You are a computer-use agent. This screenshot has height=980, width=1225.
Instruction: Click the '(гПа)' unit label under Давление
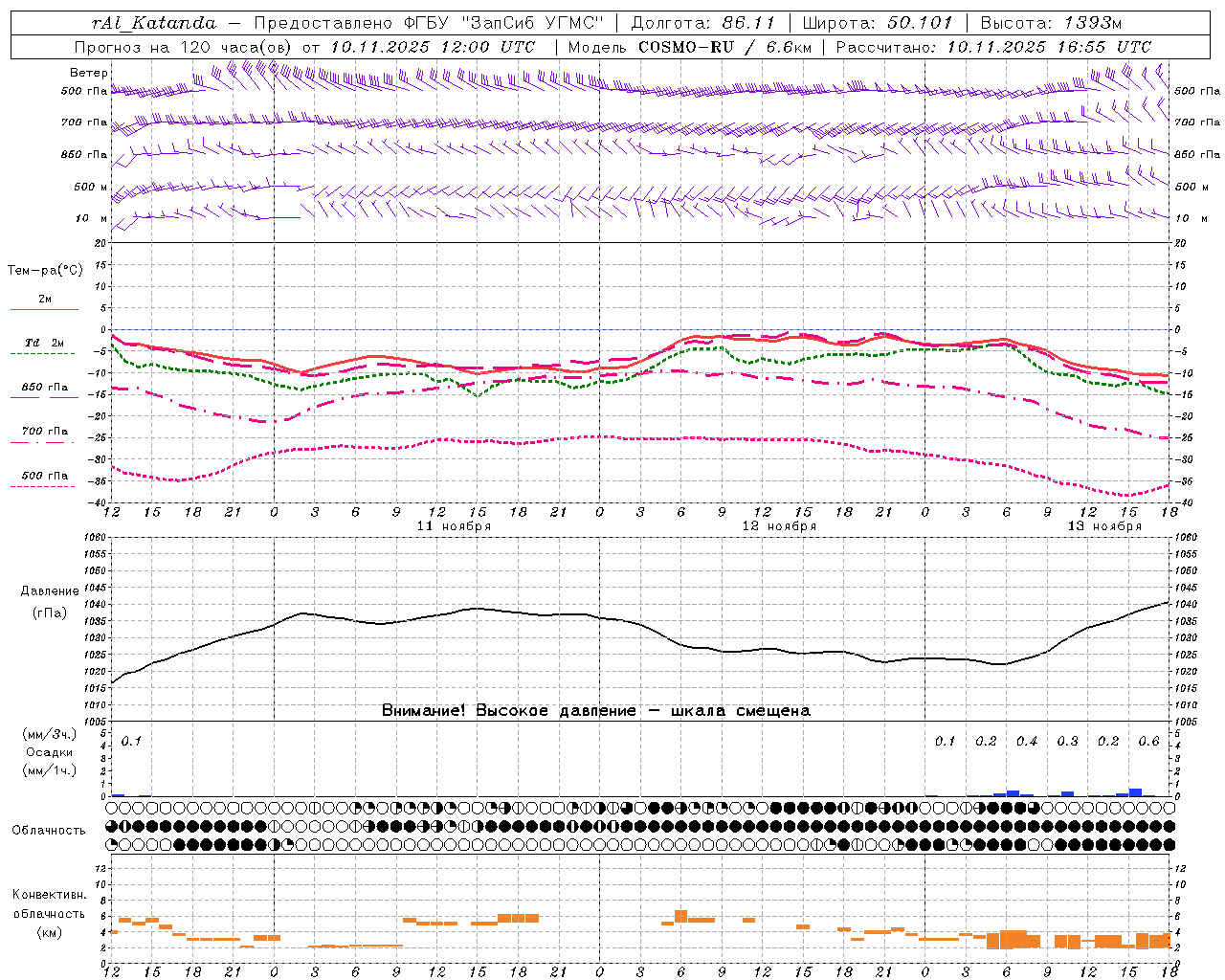pos(50,612)
